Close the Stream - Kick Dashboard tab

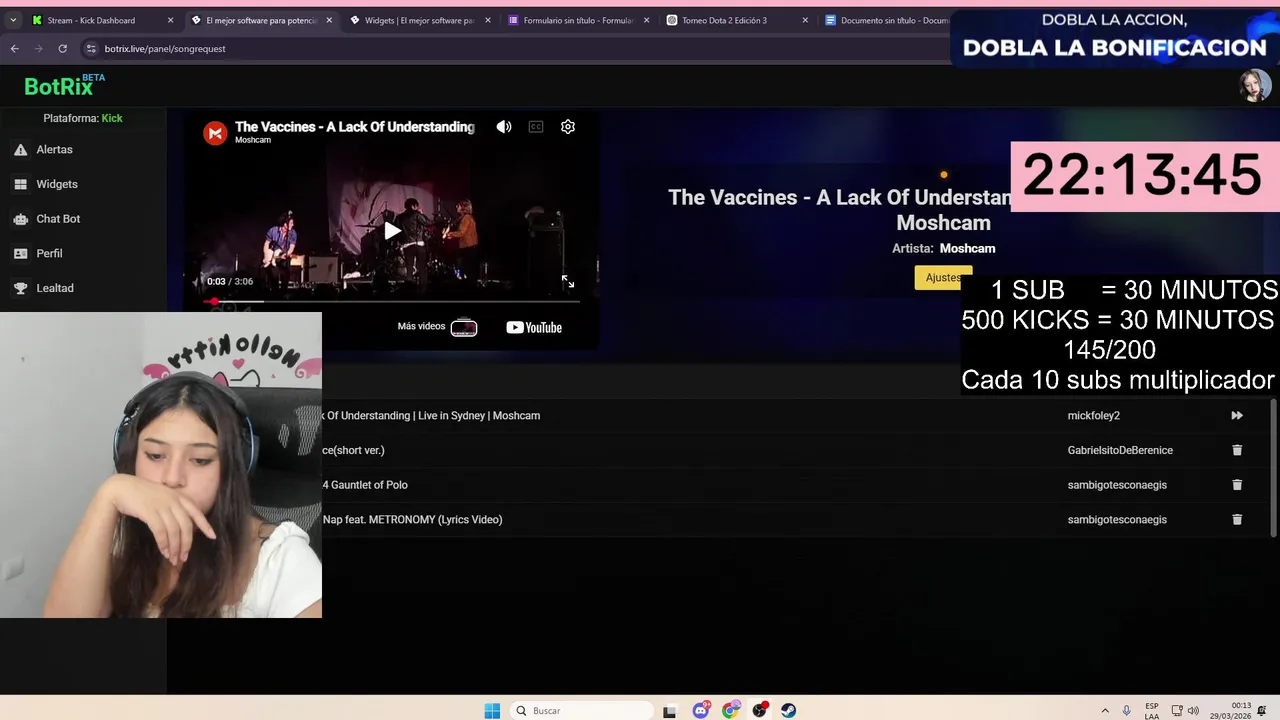[x=170, y=20]
